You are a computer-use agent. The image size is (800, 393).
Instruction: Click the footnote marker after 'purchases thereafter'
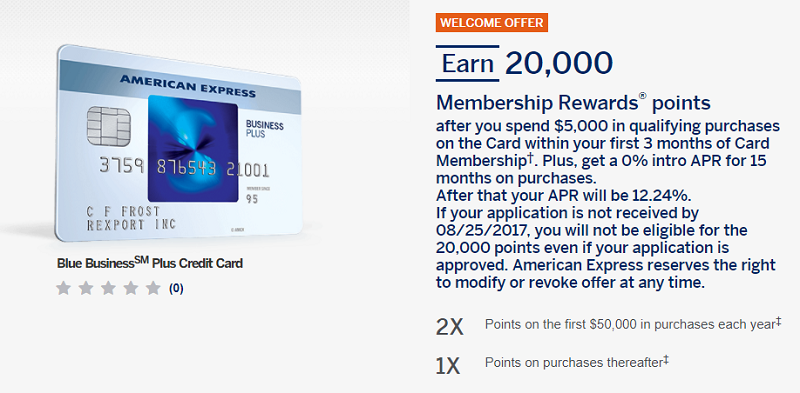pyautogui.click(x=666, y=360)
